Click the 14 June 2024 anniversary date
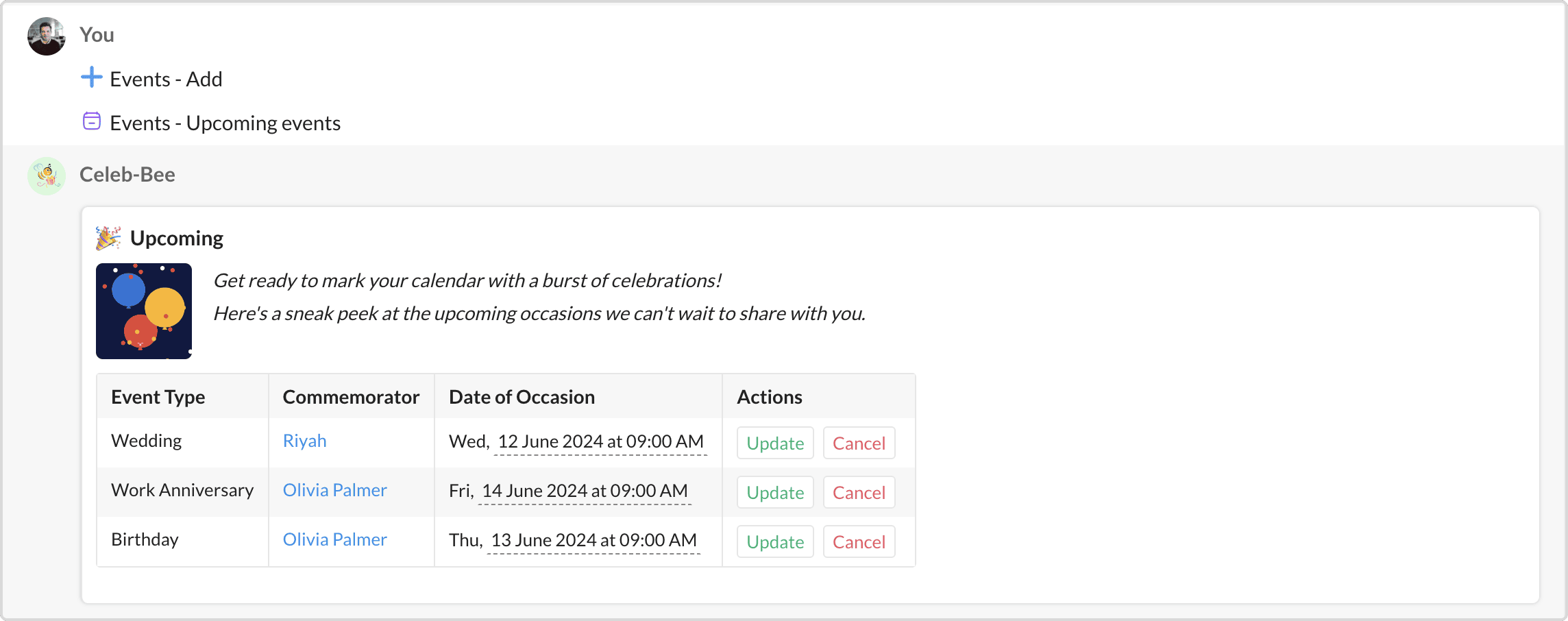This screenshot has height=621, width=1568. click(x=585, y=491)
